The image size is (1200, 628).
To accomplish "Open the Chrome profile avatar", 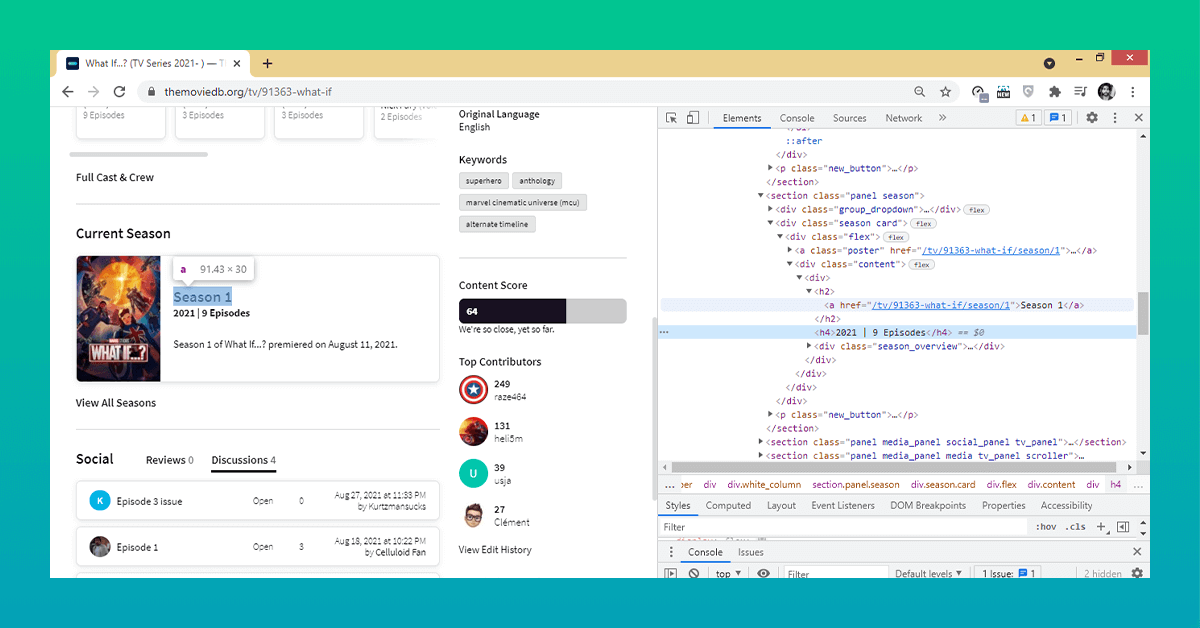I will click(x=1106, y=91).
